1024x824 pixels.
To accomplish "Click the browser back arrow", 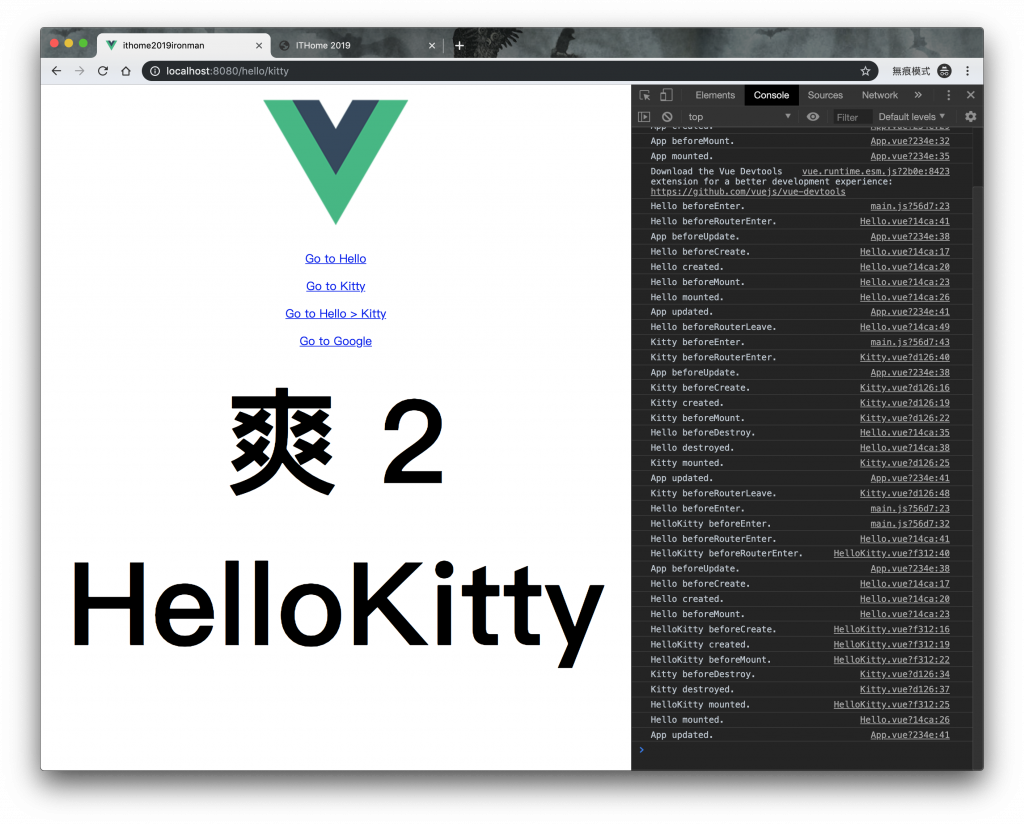I will pos(56,71).
